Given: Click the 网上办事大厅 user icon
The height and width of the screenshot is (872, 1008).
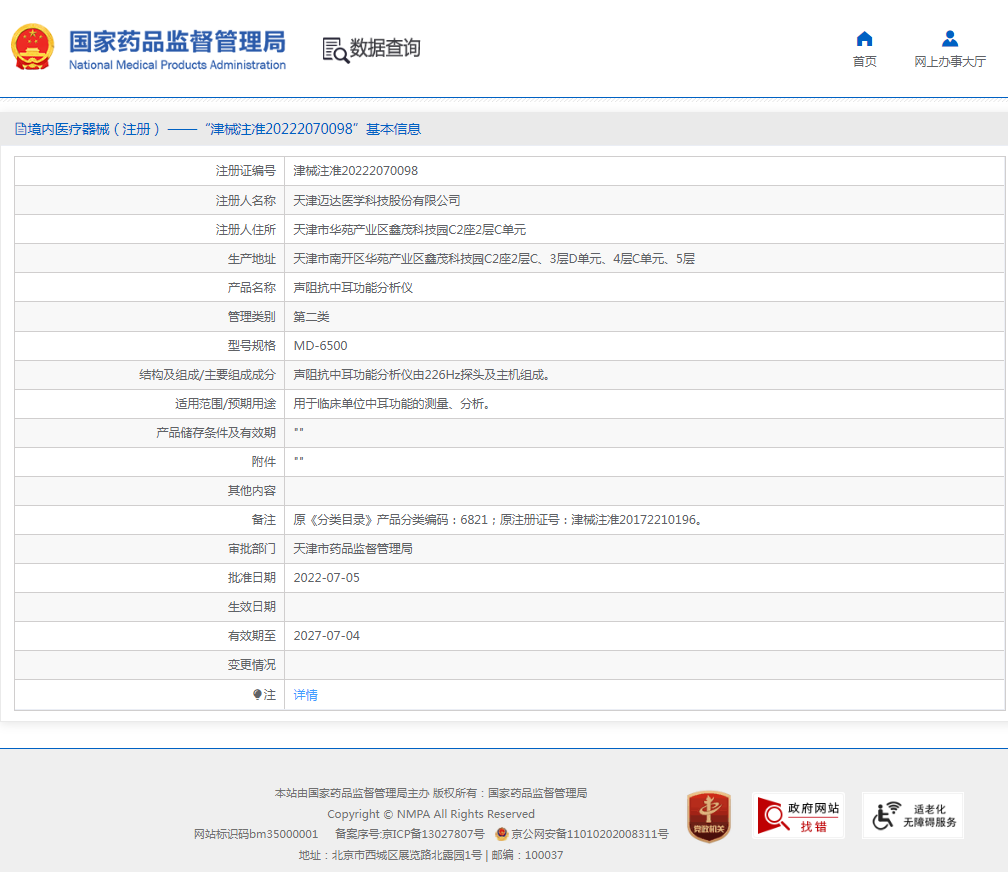Looking at the screenshot, I should [x=948, y=38].
